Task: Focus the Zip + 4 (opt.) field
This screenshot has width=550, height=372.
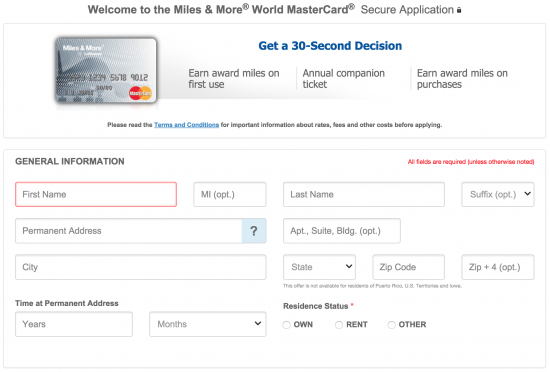Action: point(498,267)
